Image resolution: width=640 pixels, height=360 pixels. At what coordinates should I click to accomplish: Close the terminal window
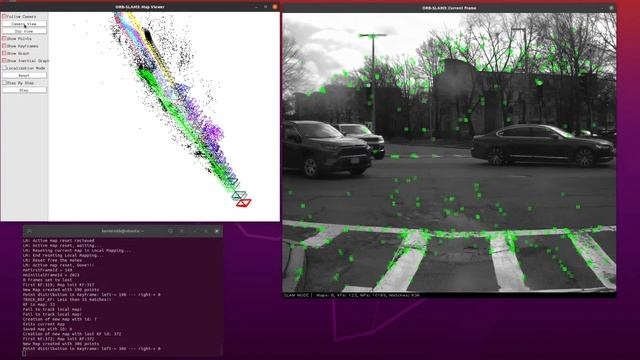tap(217, 231)
